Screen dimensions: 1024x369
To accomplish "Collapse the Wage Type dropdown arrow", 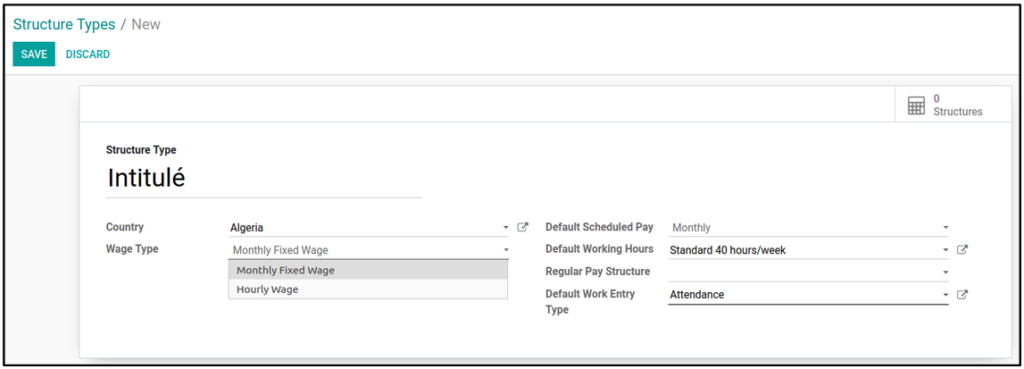I will click(x=505, y=250).
